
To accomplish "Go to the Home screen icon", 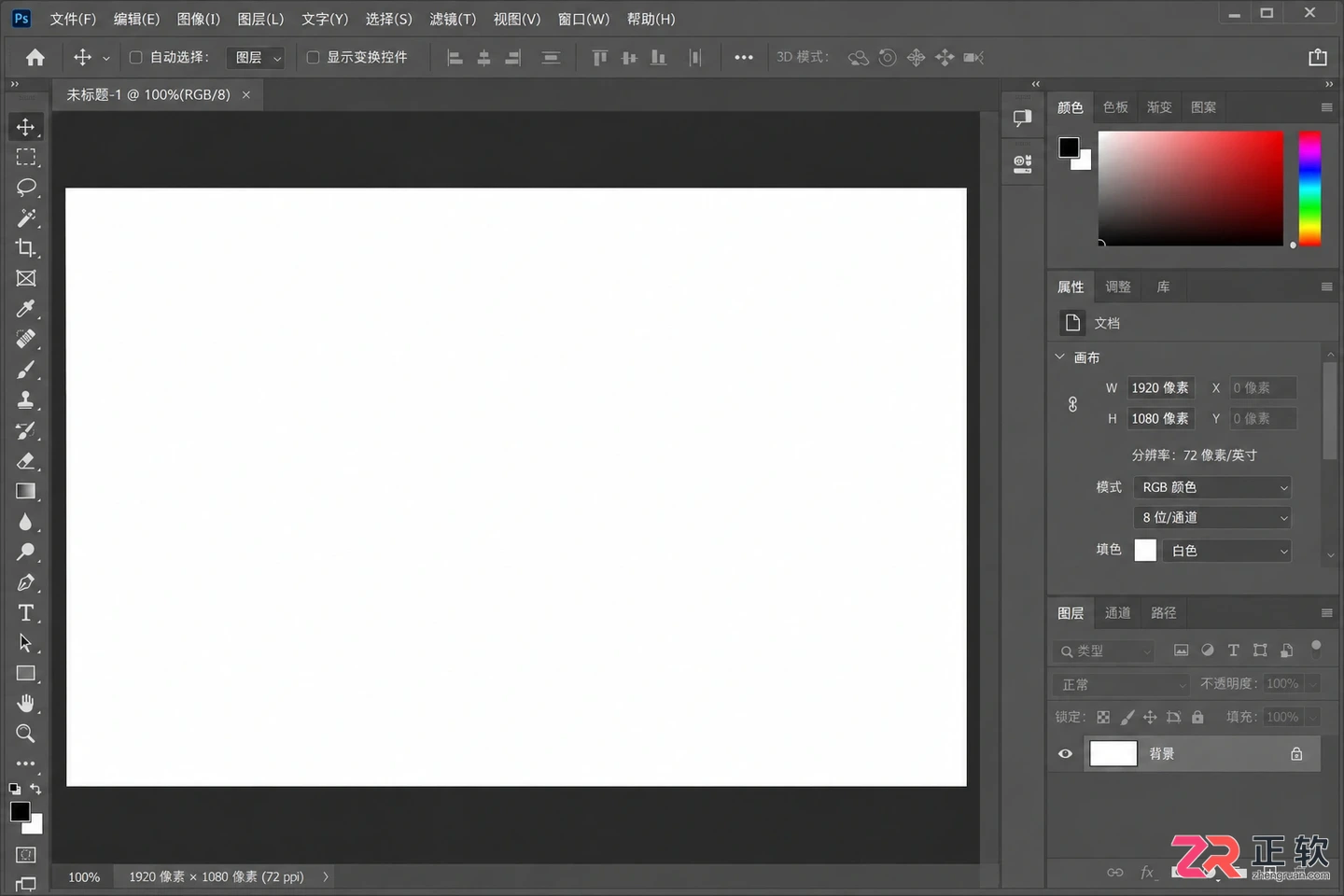I will [35, 58].
